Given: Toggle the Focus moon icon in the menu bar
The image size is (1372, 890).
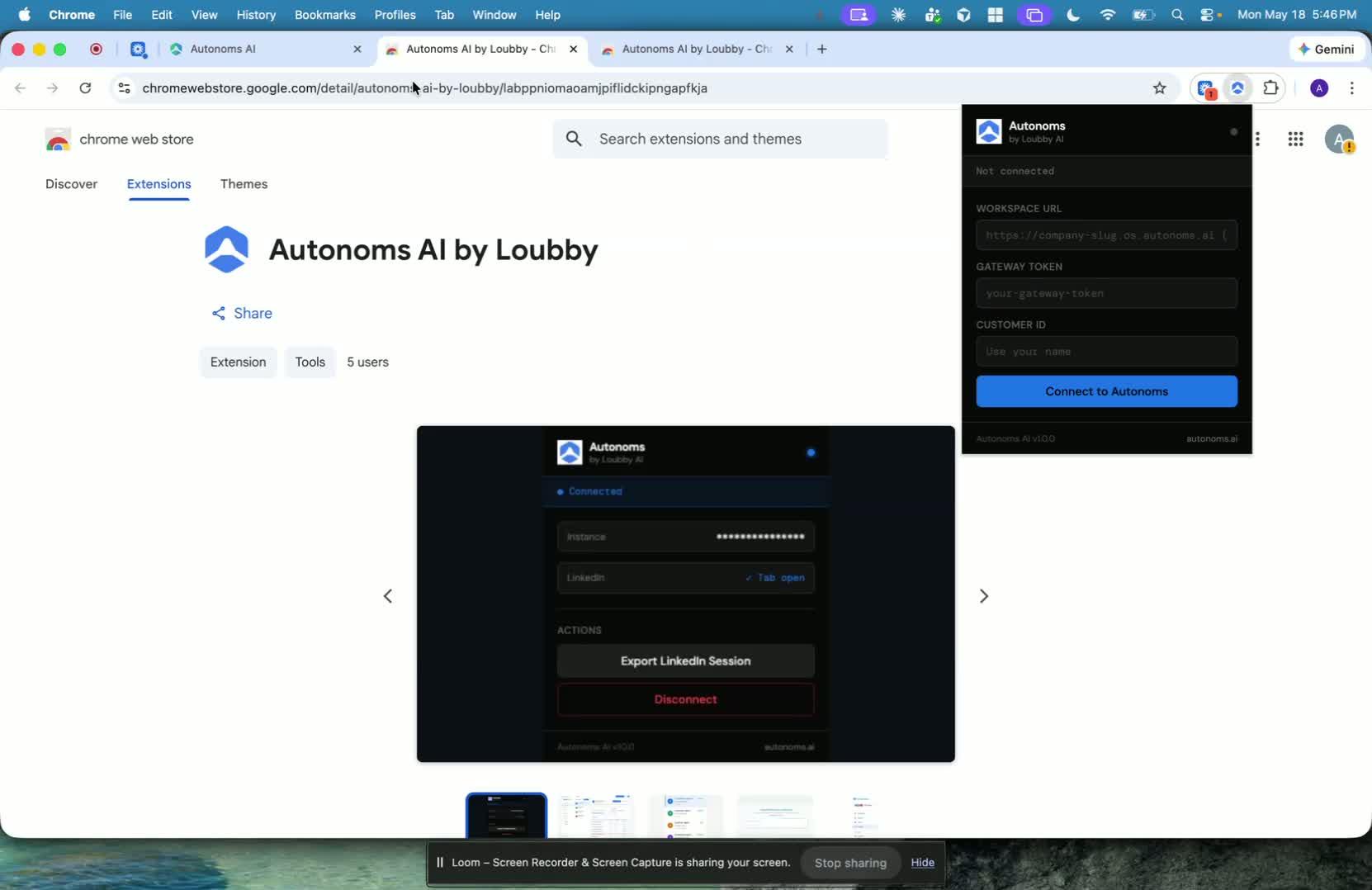Looking at the screenshot, I should 1073,15.
